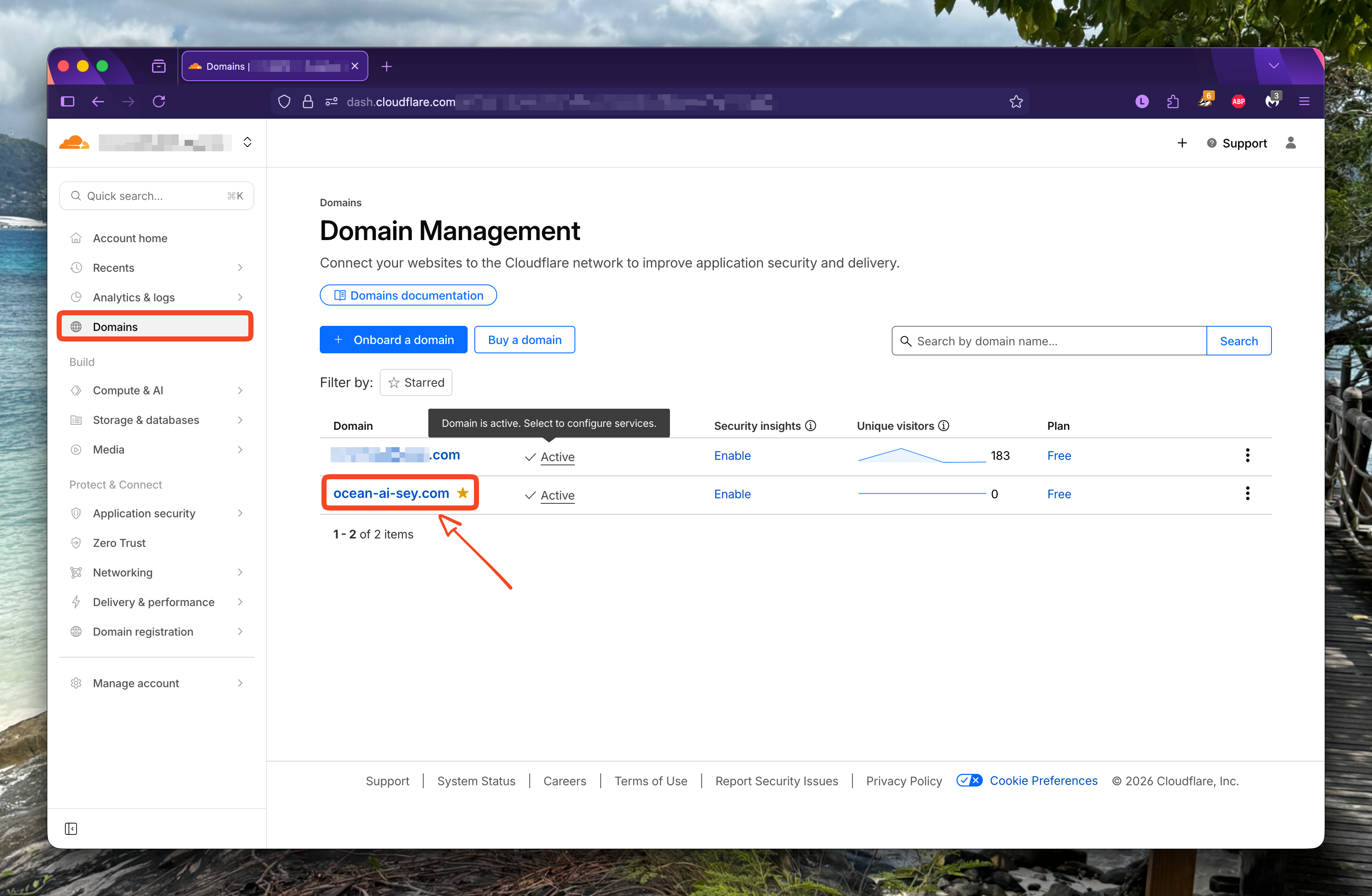Enable Security insights for ocean-ai-sey.com

click(732, 494)
